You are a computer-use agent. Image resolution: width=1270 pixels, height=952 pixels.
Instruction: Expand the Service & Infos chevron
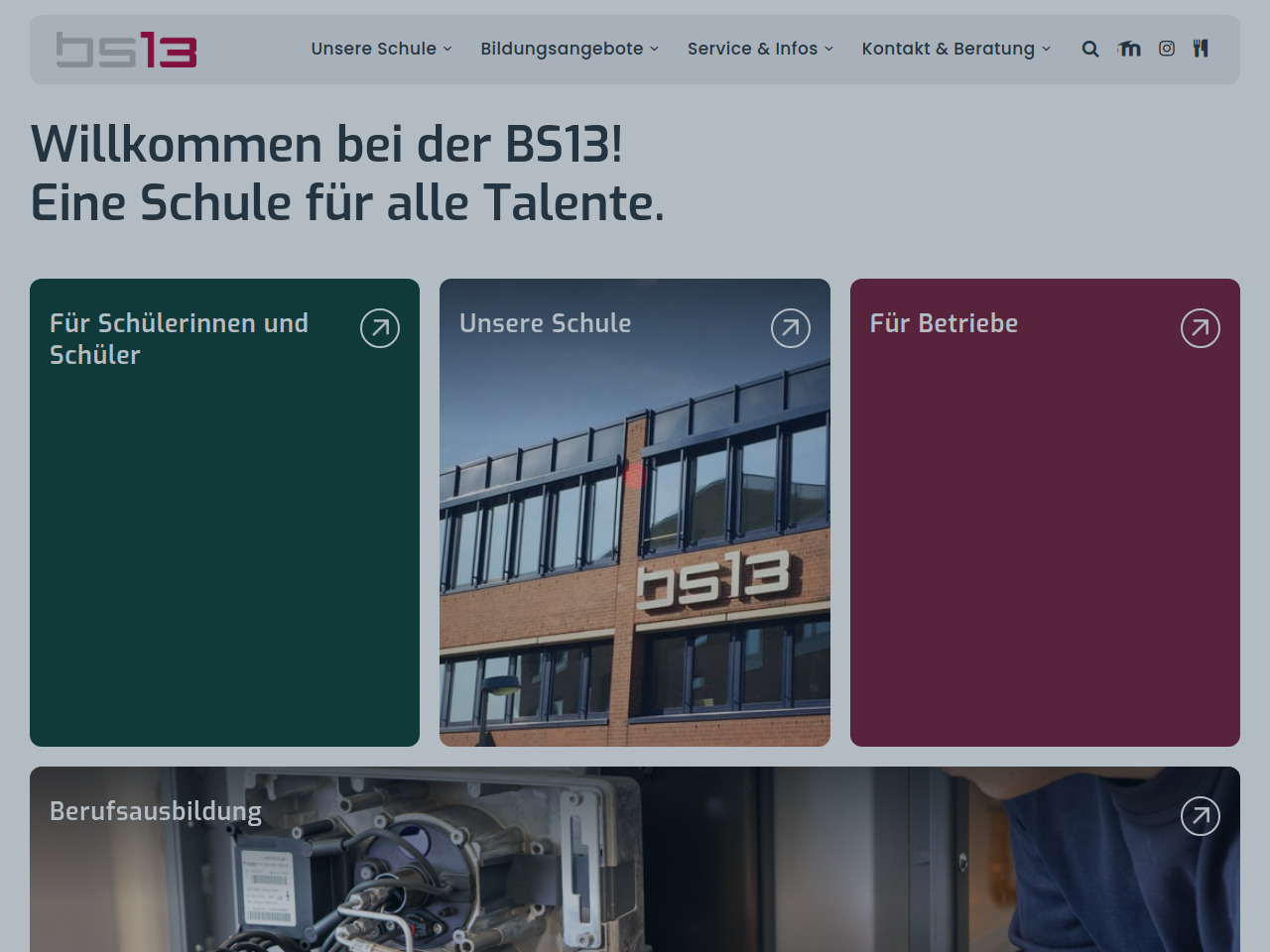click(829, 50)
